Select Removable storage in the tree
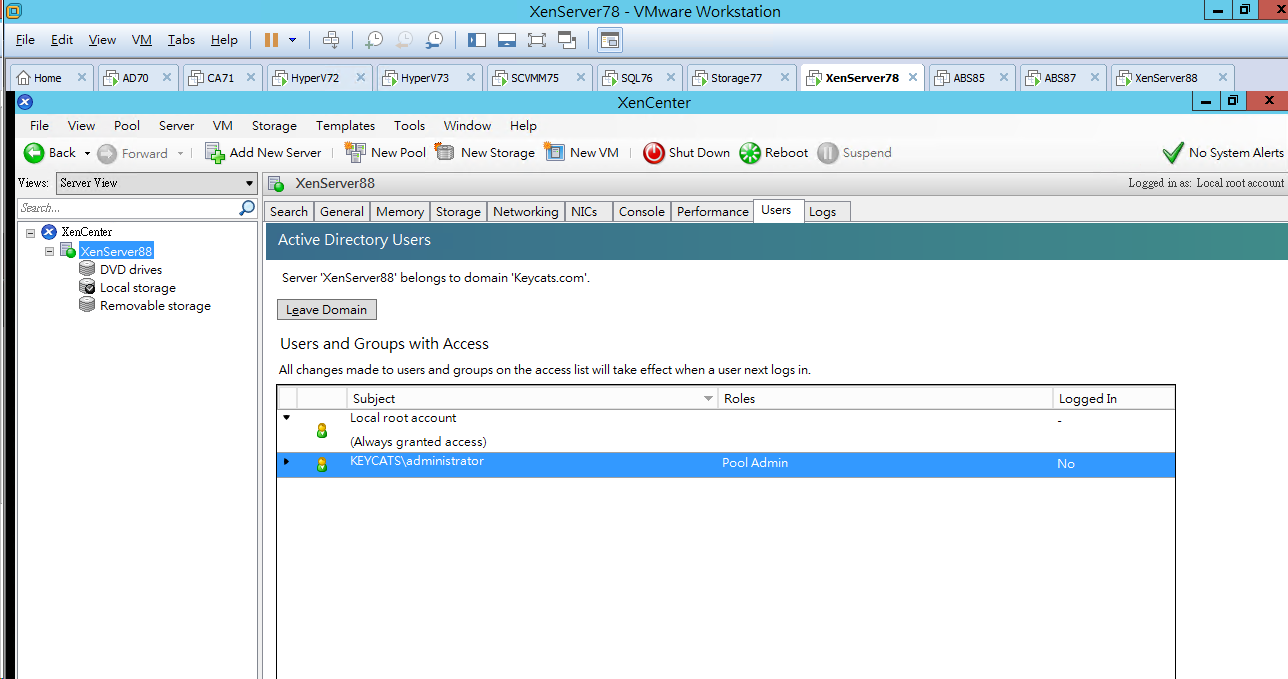1288x679 pixels. click(x=155, y=306)
